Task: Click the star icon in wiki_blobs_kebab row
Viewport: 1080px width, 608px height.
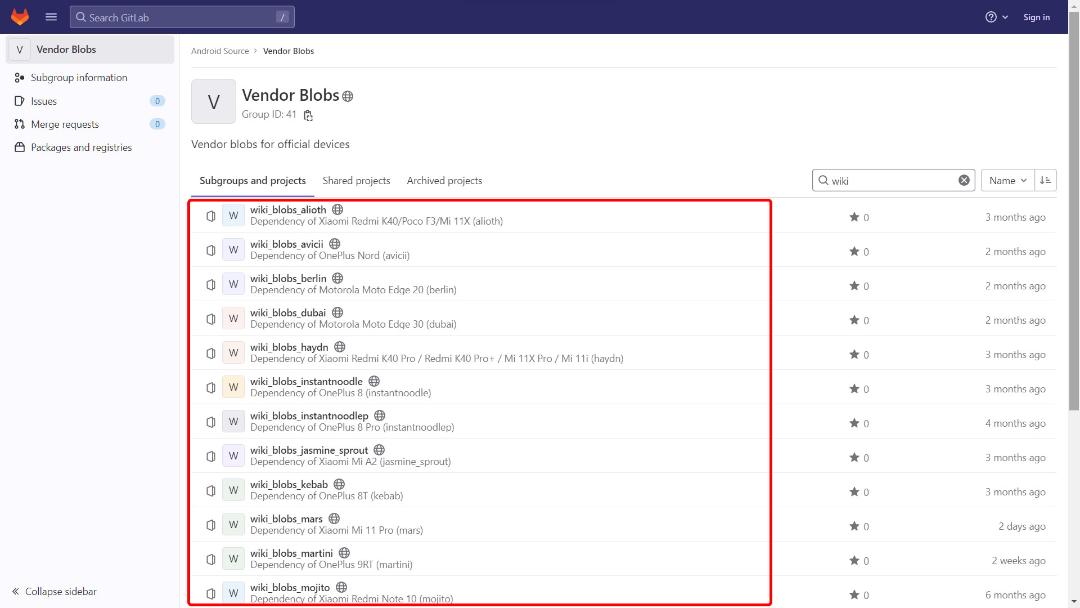Action: pos(854,492)
